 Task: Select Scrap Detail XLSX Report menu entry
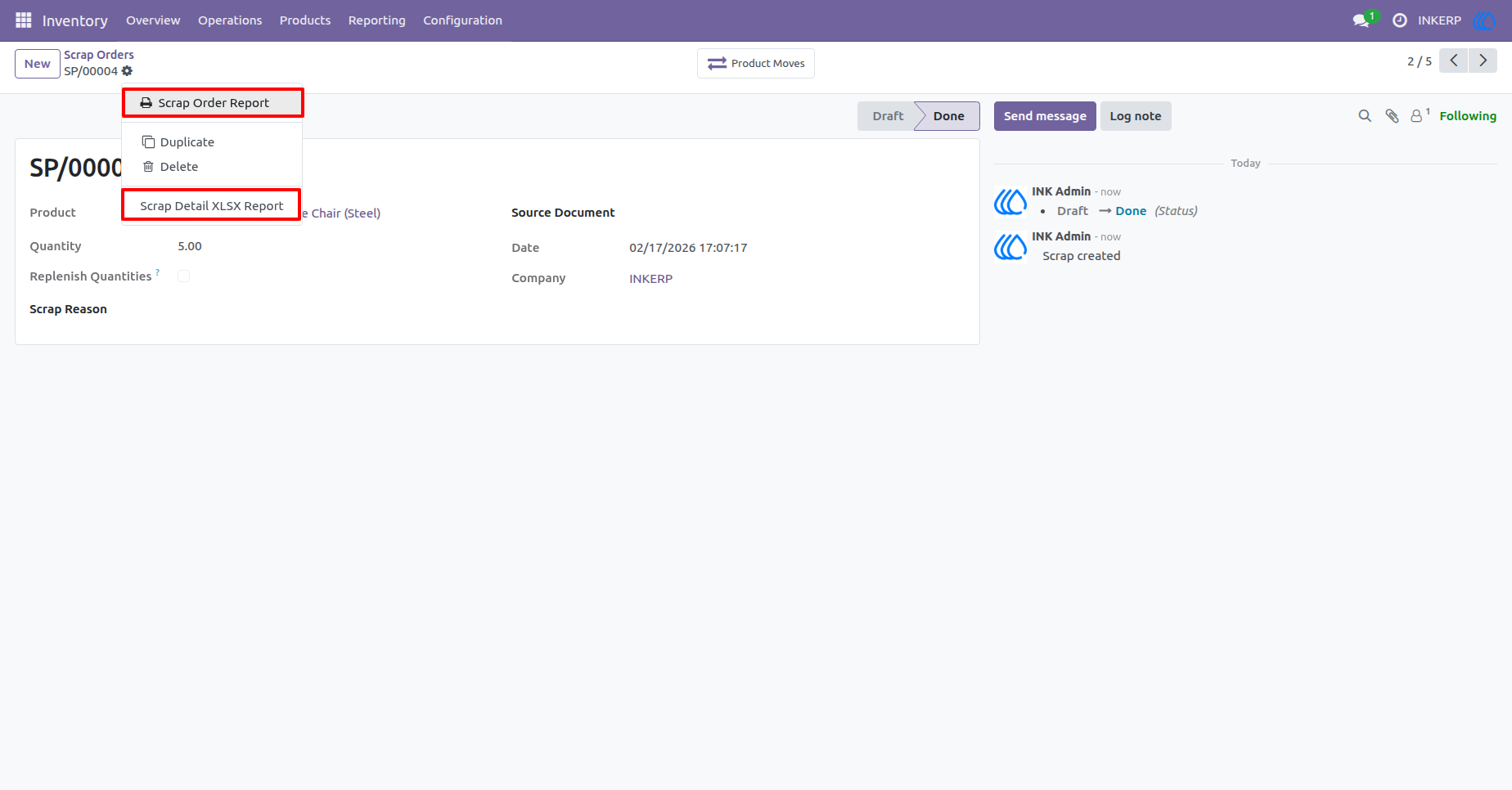pos(211,205)
